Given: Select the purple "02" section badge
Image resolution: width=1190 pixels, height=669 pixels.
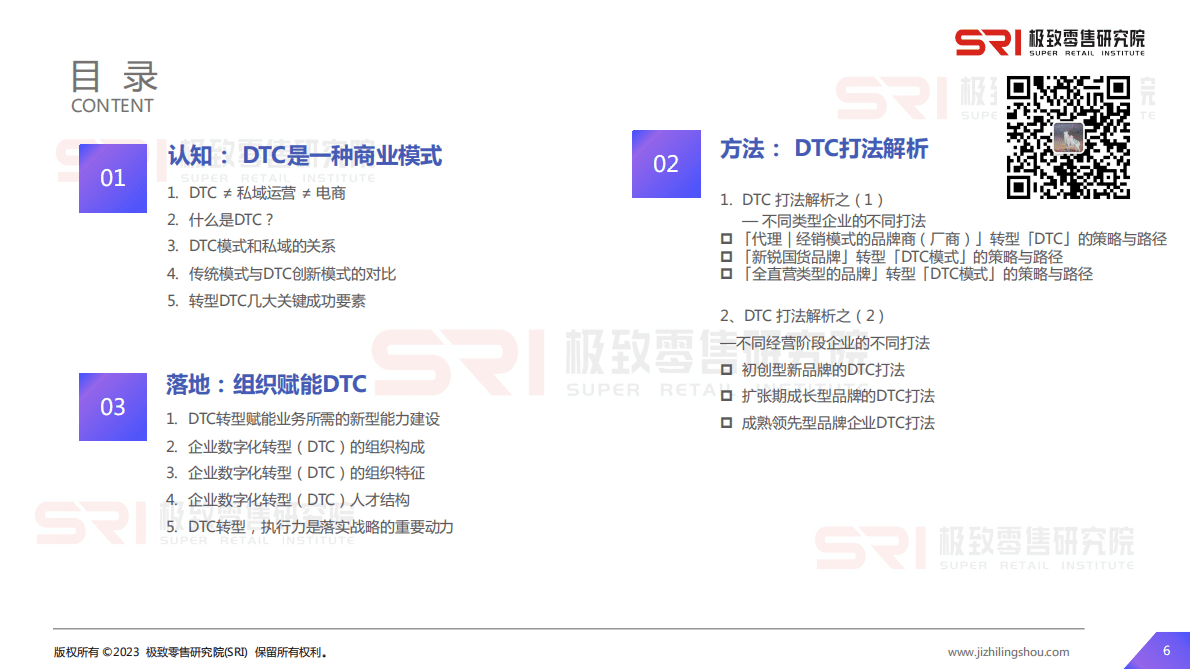Looking at the screenshot, I should [x=666, y=164].
